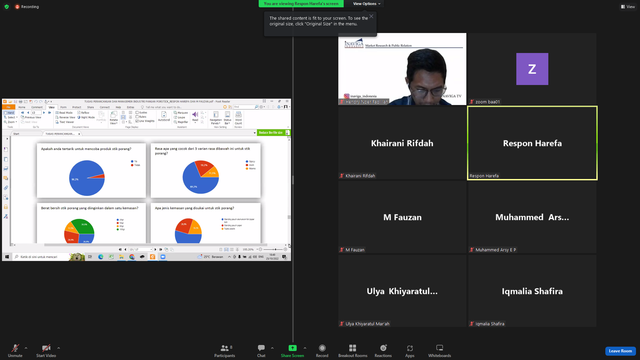Open Zoom Apps
This screenshot has height=360, width=640.
tap(409, 350)
